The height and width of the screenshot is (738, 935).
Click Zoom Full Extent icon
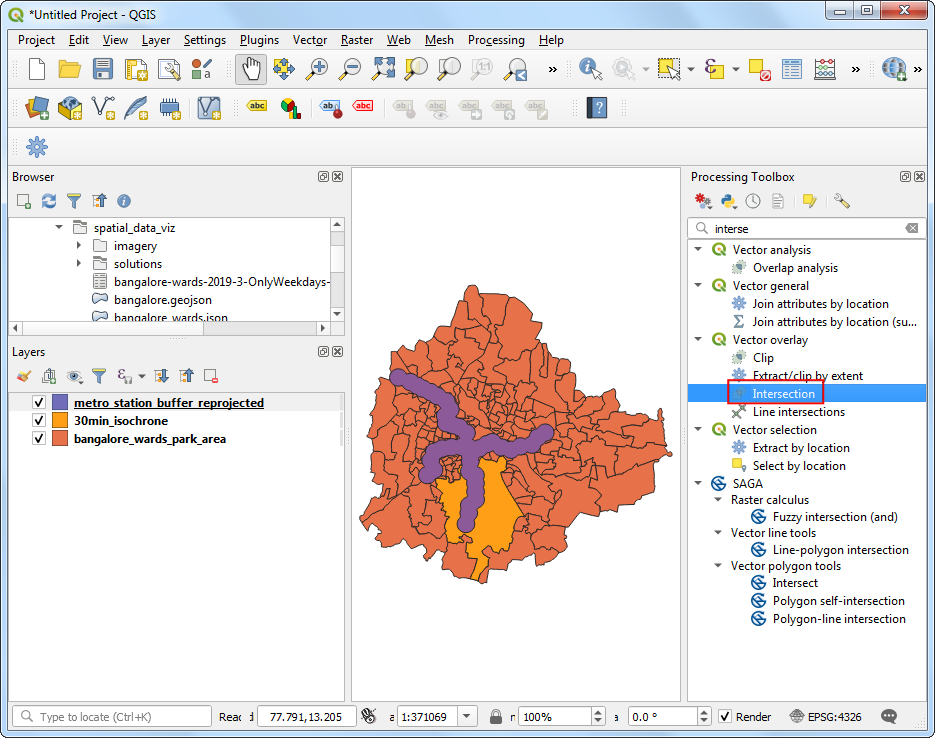click(x=383, y=70)
